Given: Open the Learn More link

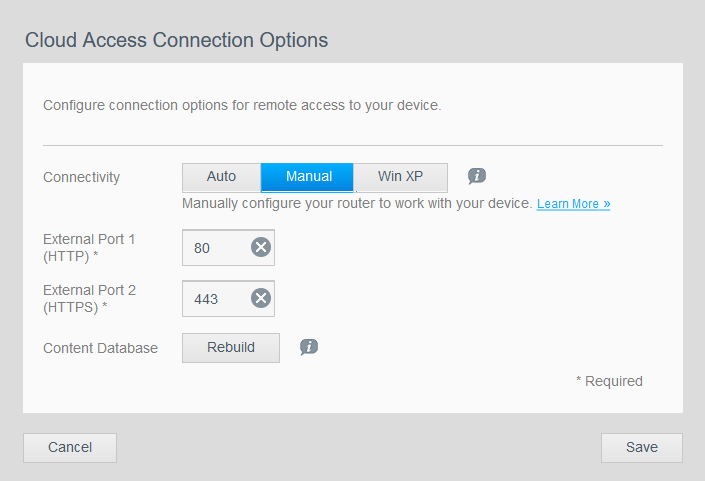Looking at the screenshot, I should 573,204.
